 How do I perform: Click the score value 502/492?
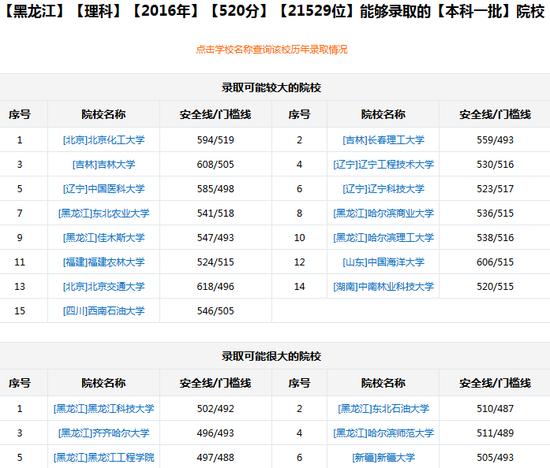pyautogui.click(x=215, y=408)
